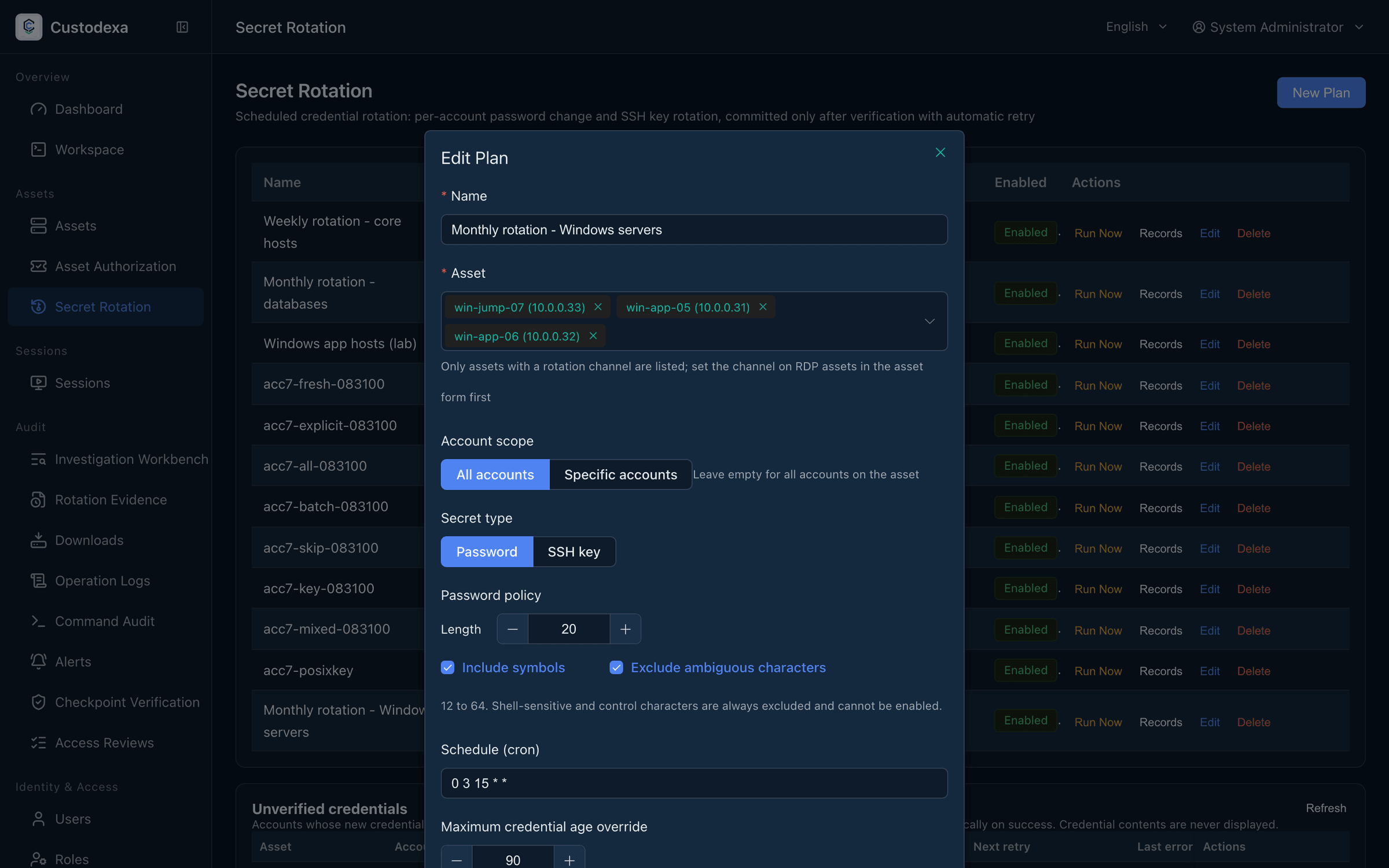
Task: Open Records for Windows app hosts (lab)
Action: click(1160, 344)
